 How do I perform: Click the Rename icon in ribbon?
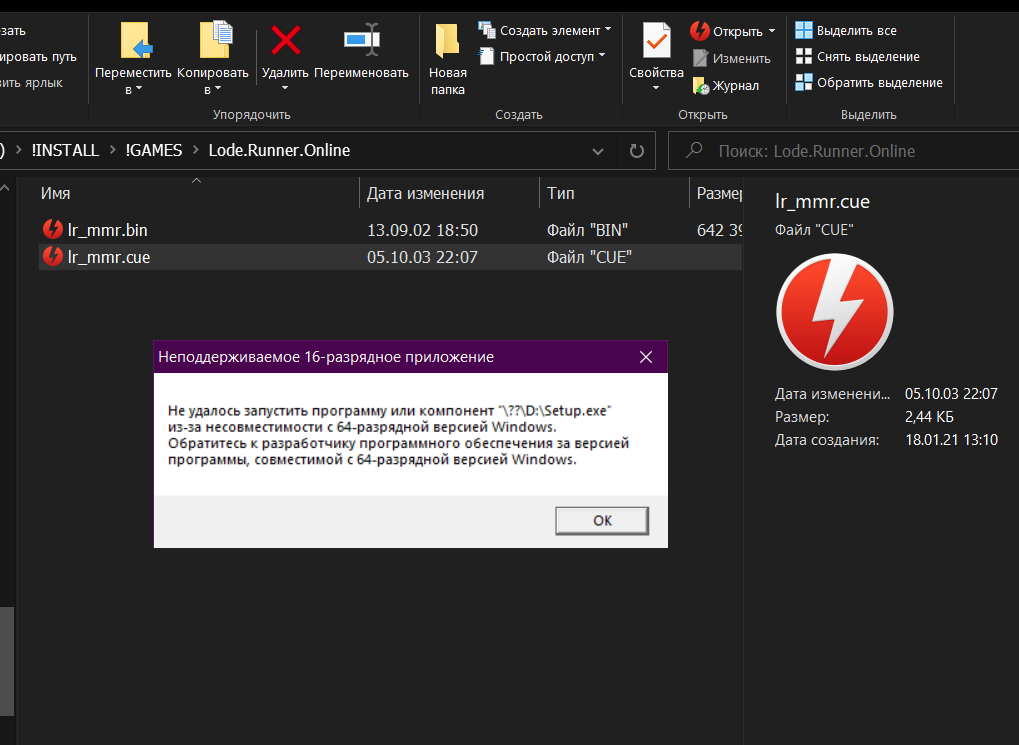(x=361, y=40)
